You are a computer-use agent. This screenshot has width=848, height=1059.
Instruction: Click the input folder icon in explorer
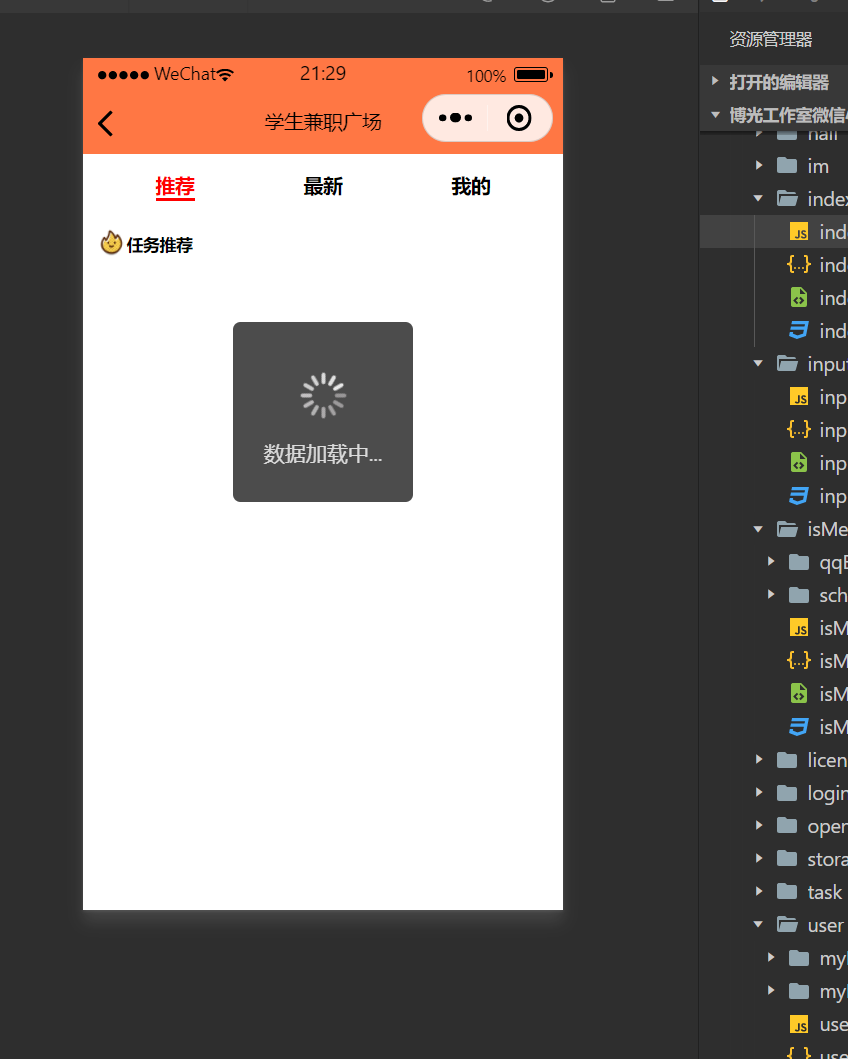786,363
